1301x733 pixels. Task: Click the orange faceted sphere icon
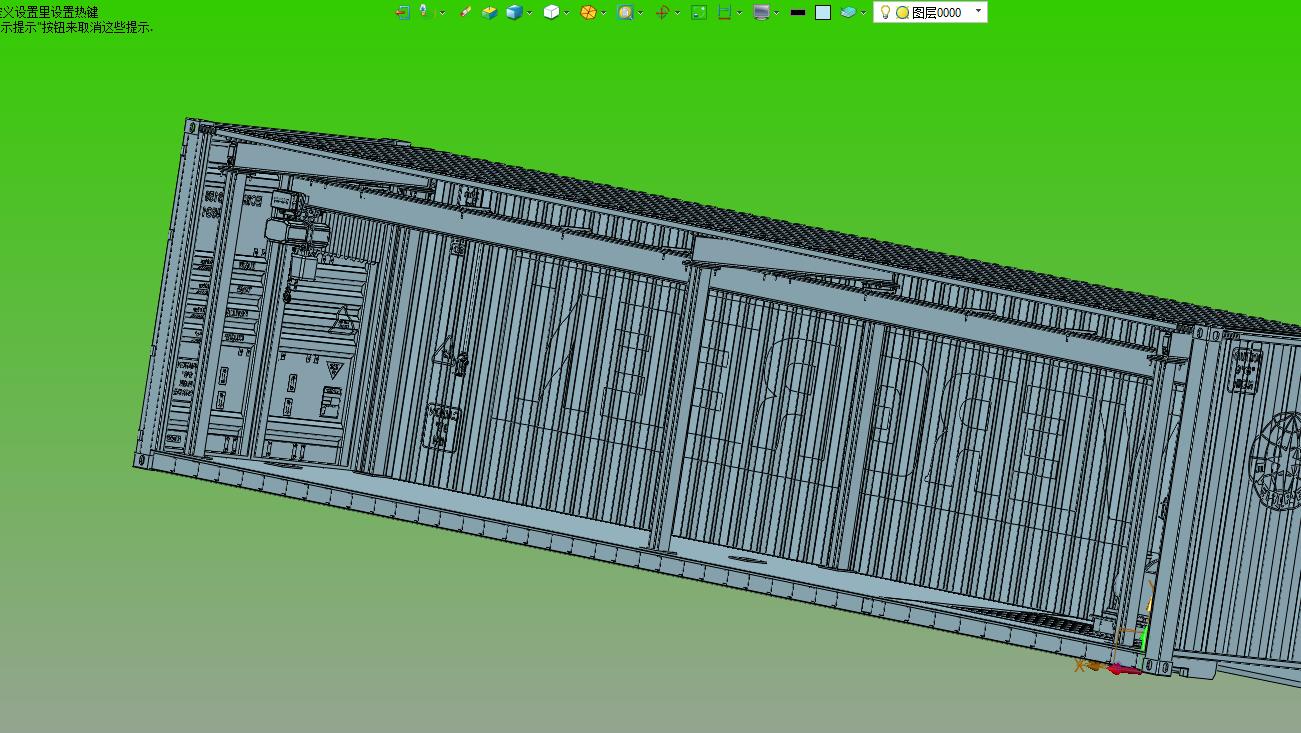588,12
